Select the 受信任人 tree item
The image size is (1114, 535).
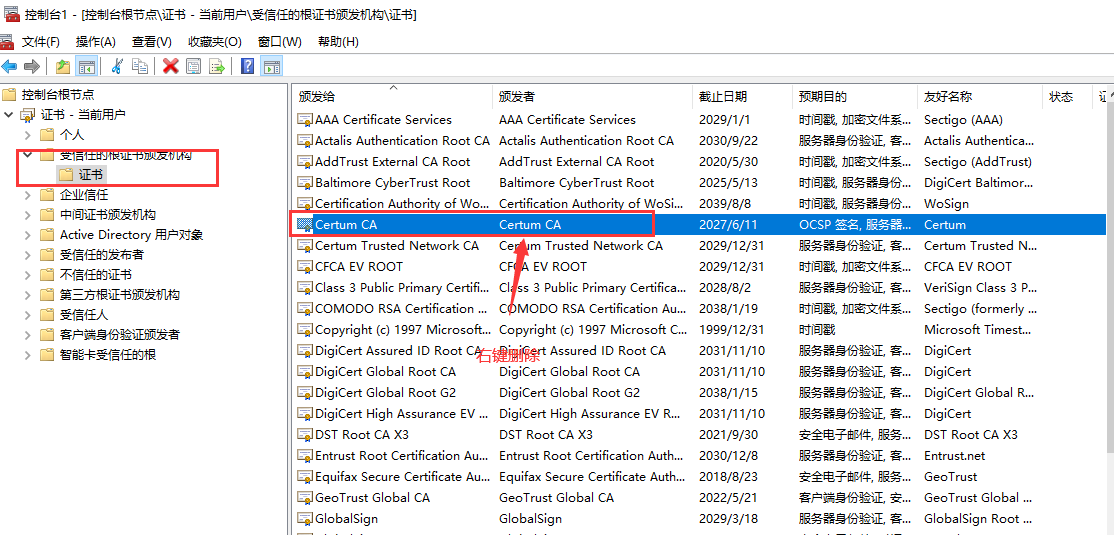84,314
